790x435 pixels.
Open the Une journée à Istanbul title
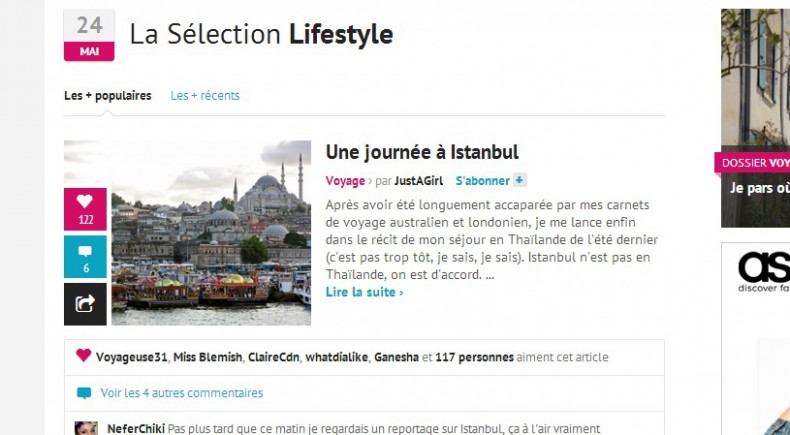coord(422,152)
